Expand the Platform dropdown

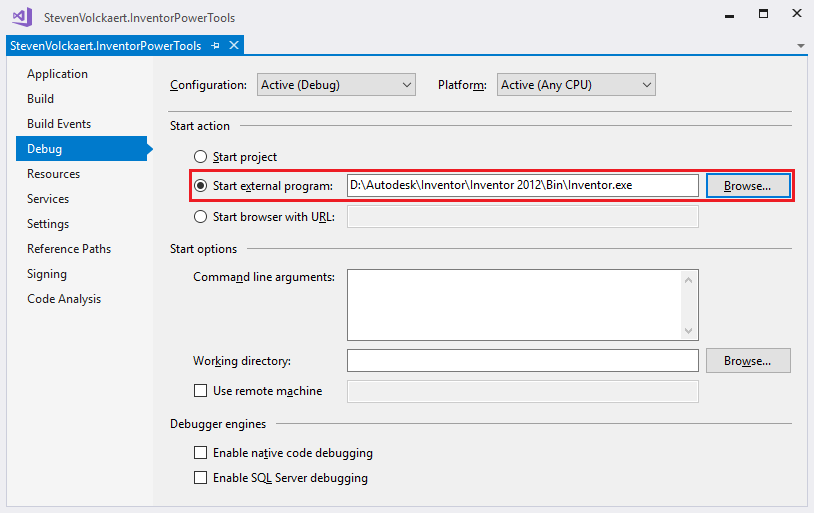(576, 85)
